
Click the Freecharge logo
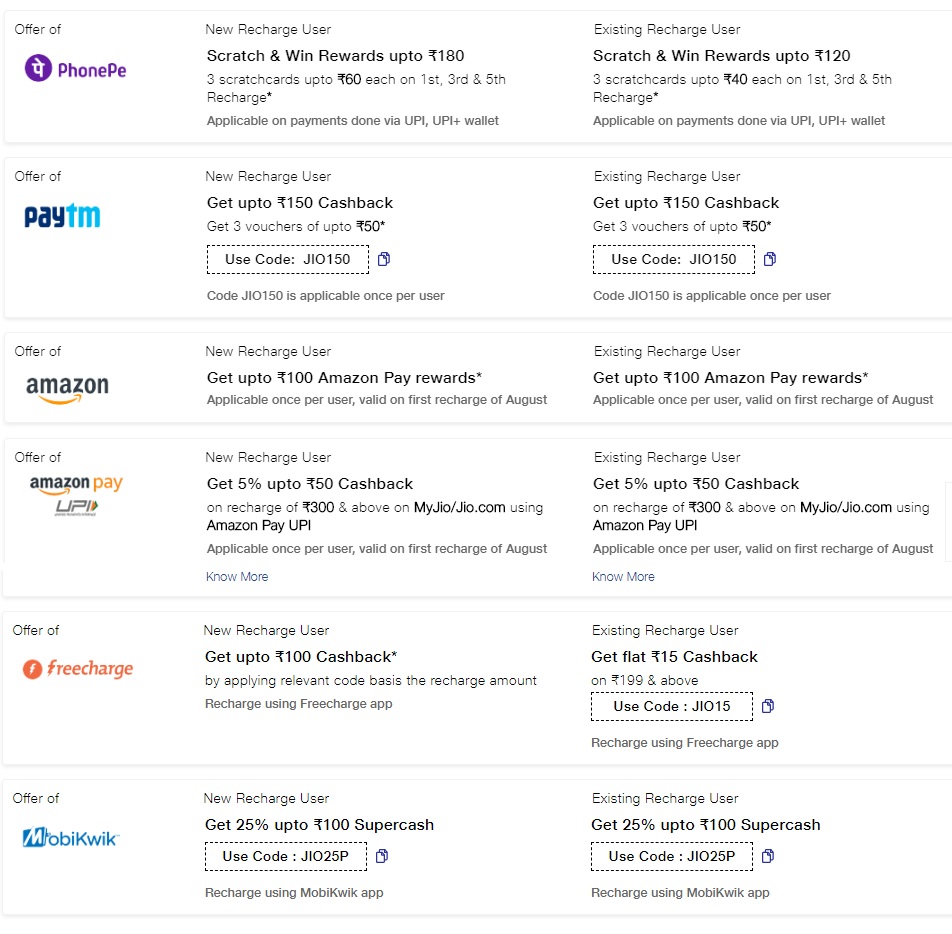(78, 669)
